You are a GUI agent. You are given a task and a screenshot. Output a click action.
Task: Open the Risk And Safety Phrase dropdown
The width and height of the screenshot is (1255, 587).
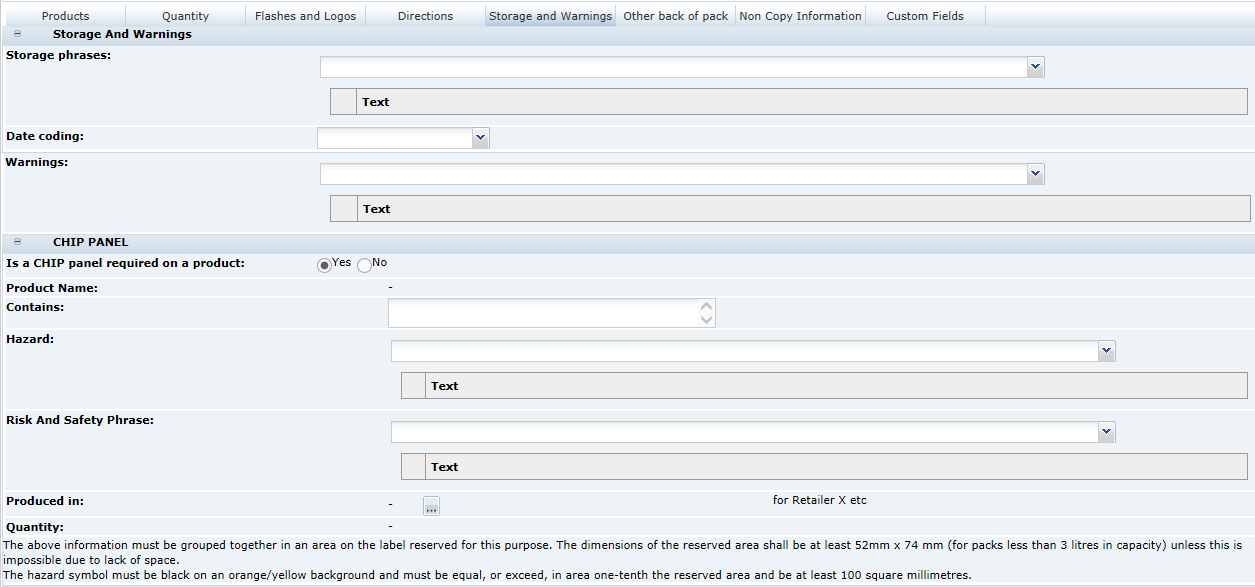[1106, 432]
